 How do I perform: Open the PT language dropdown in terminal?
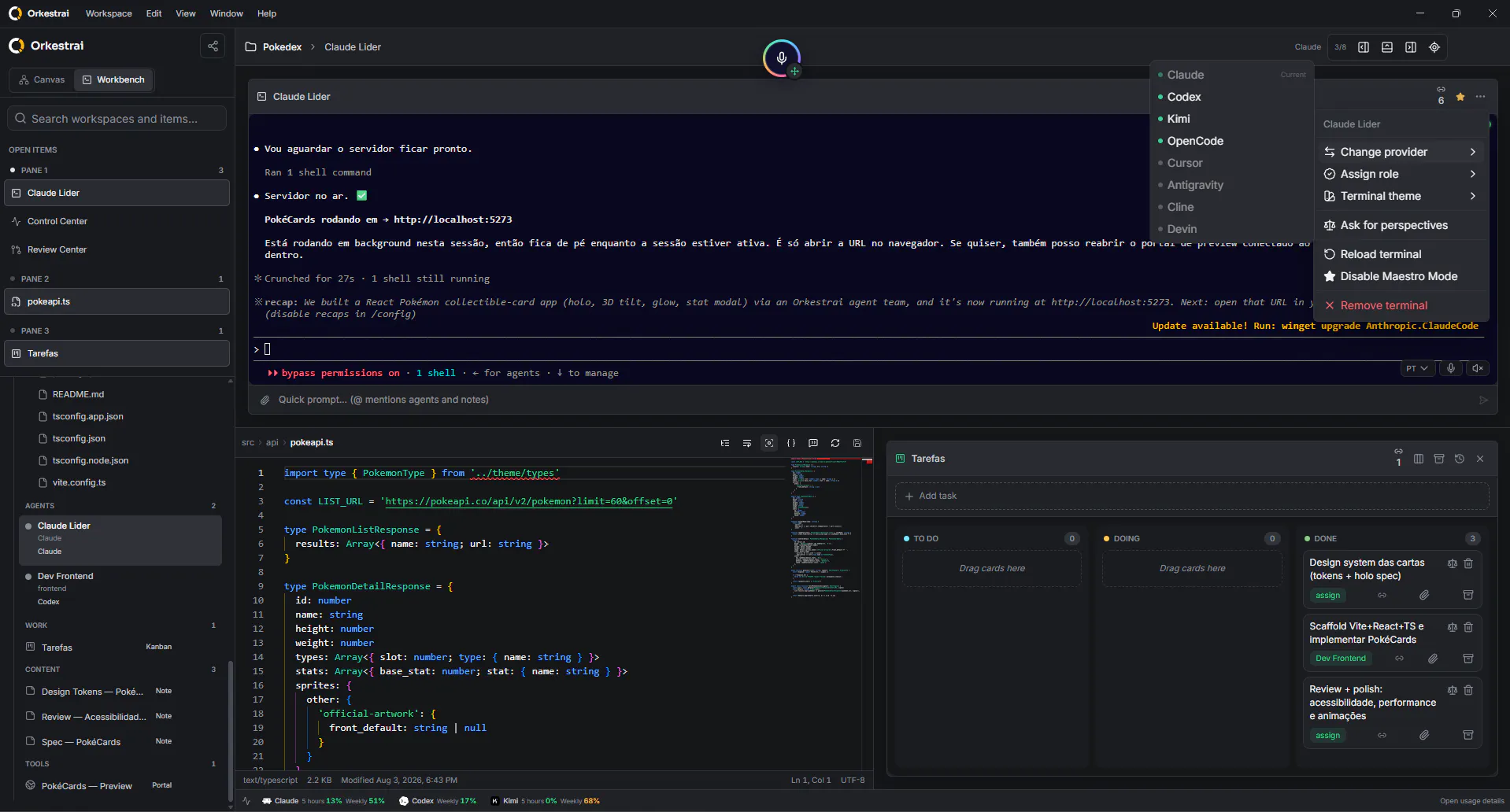[x=1416, y=368]
